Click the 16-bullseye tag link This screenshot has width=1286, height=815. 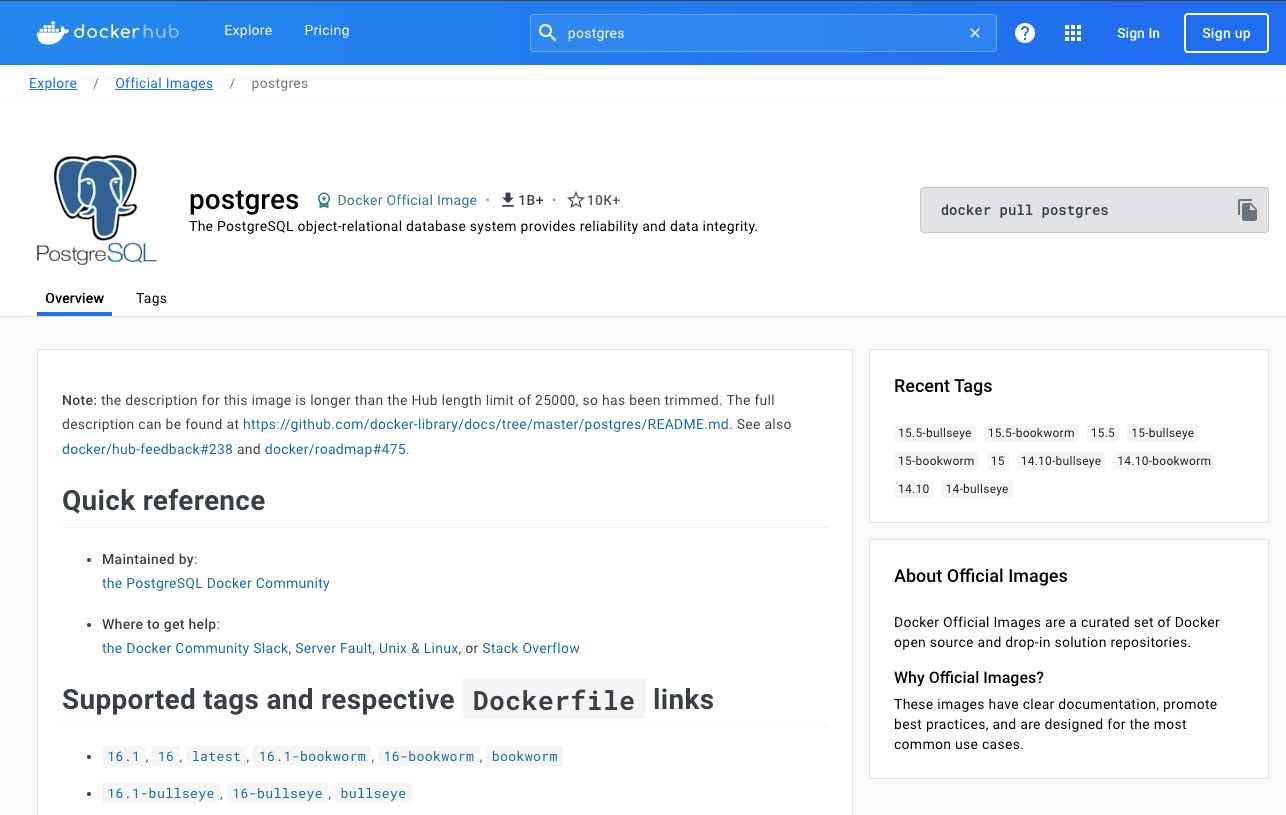[277, 793]
